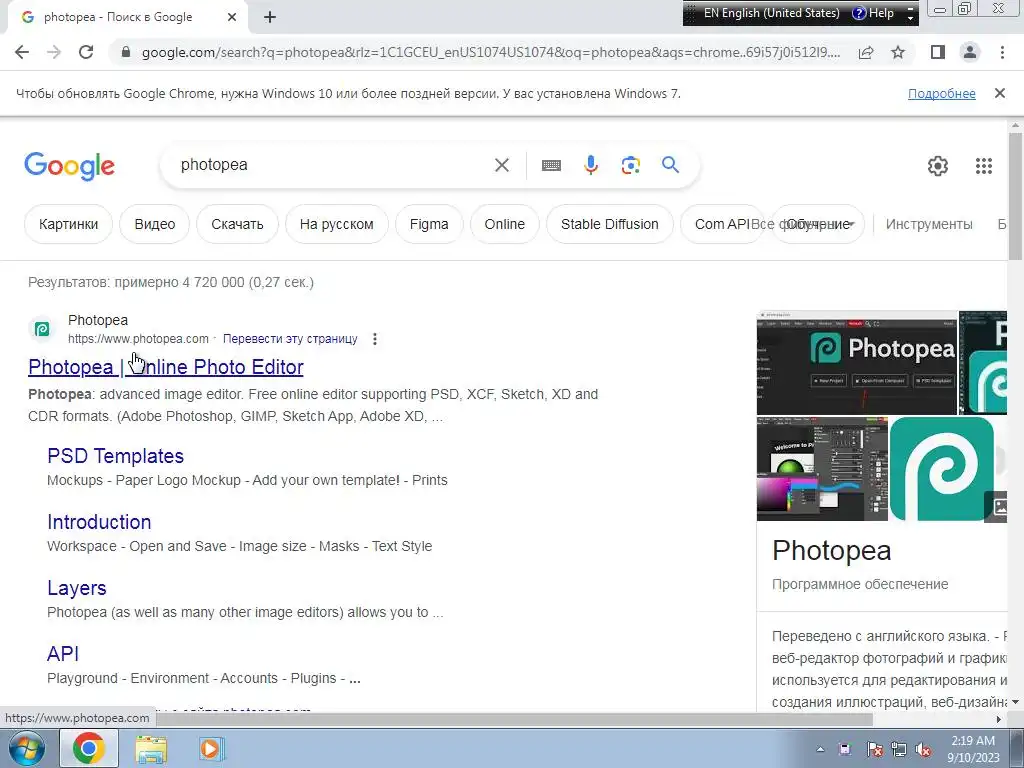This screenshot has height=768, width=1024.
Task: Share this page from address bar
Action: (866, 52)
